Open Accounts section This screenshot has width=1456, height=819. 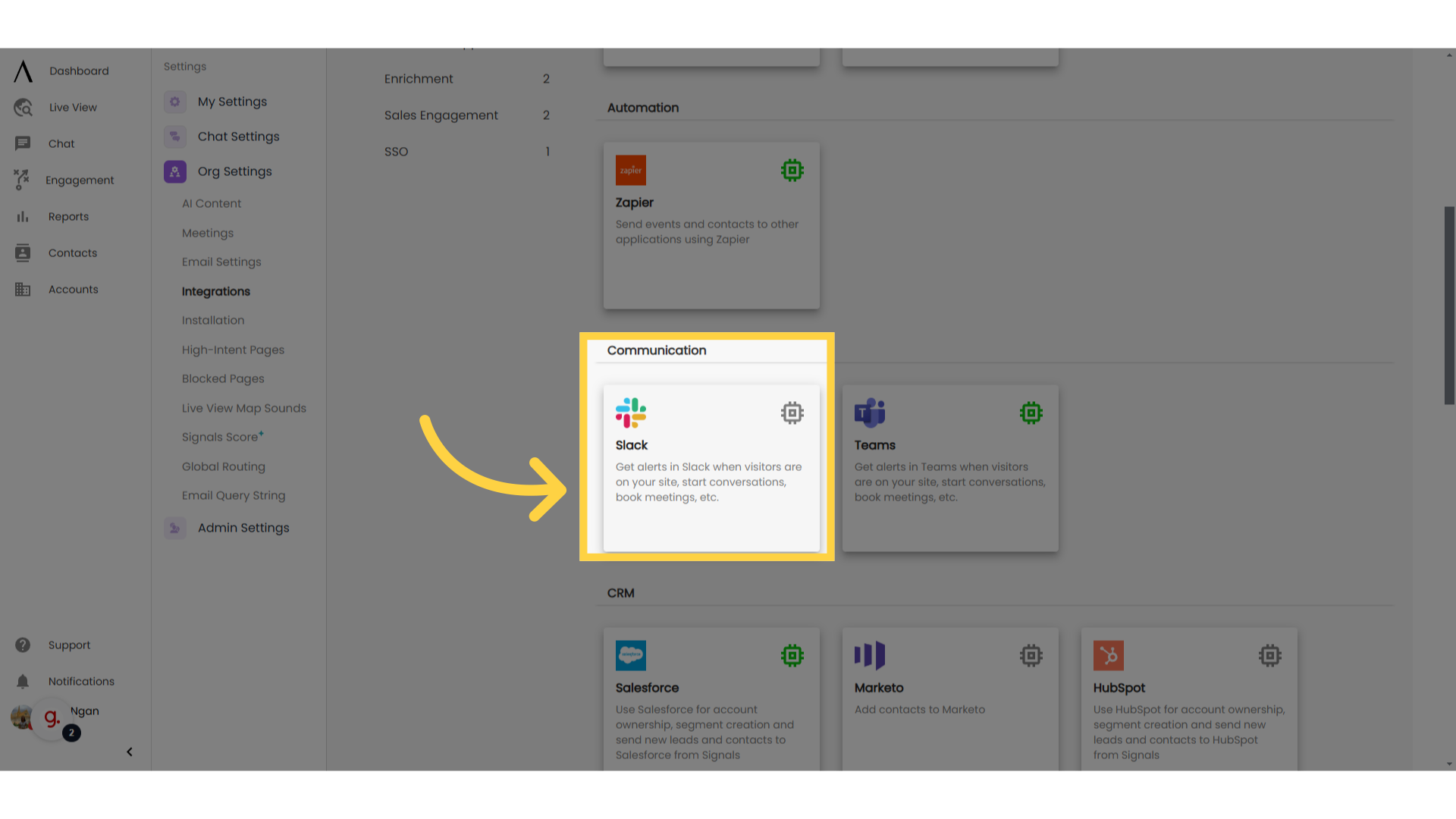(x=74, y=290)
